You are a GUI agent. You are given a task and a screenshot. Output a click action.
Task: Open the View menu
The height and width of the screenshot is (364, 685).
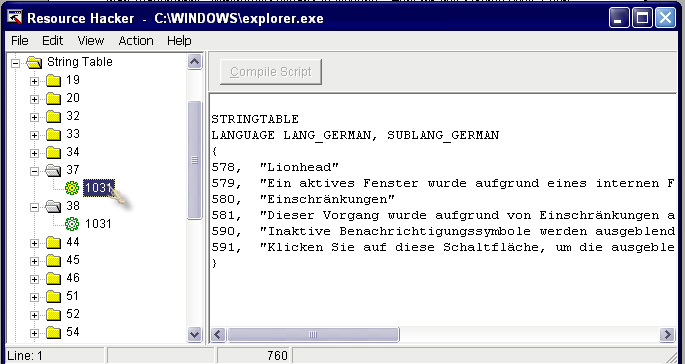91,41
